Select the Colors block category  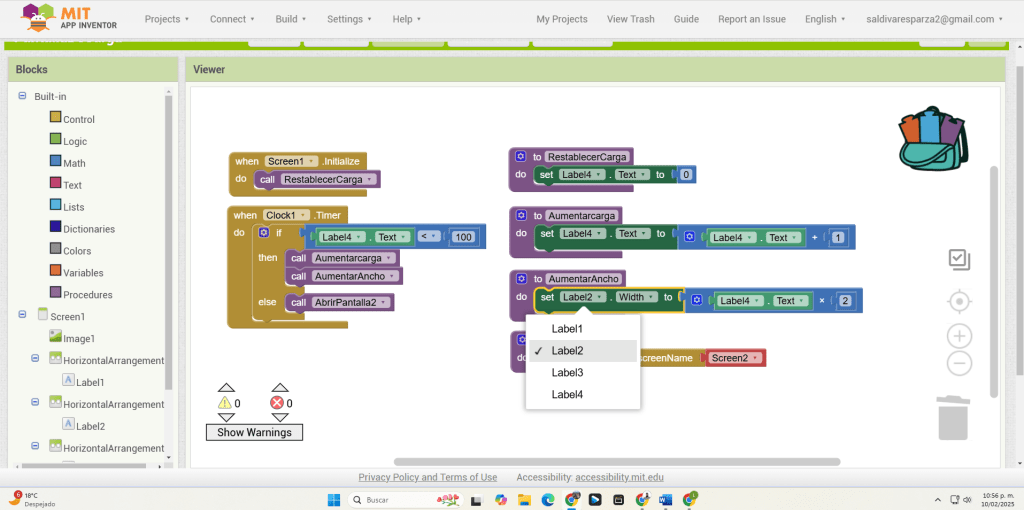77,251
